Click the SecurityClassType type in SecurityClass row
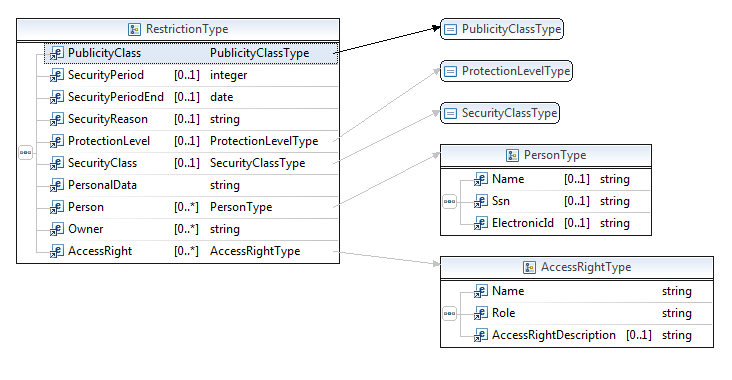 pyautogui.click(x=257, y=163)
